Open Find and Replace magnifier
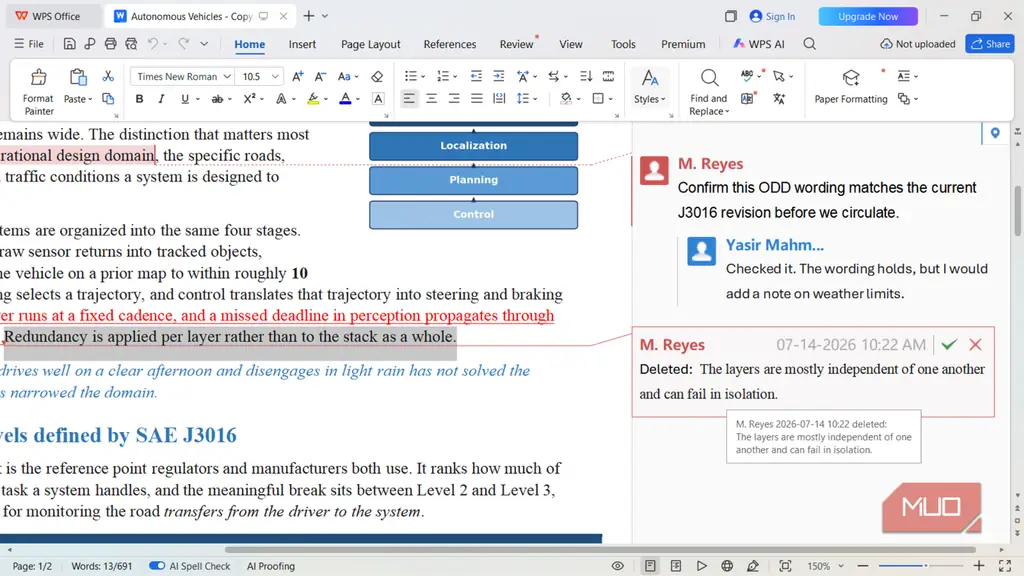 click(709, 78)
